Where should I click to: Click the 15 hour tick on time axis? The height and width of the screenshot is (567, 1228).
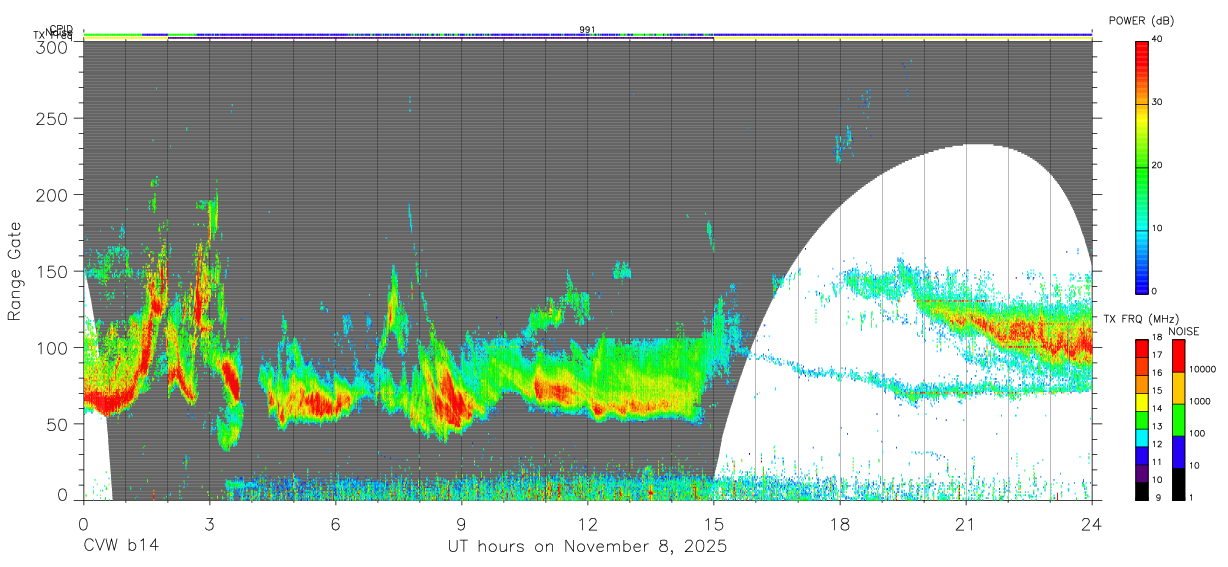pos(713,523)
